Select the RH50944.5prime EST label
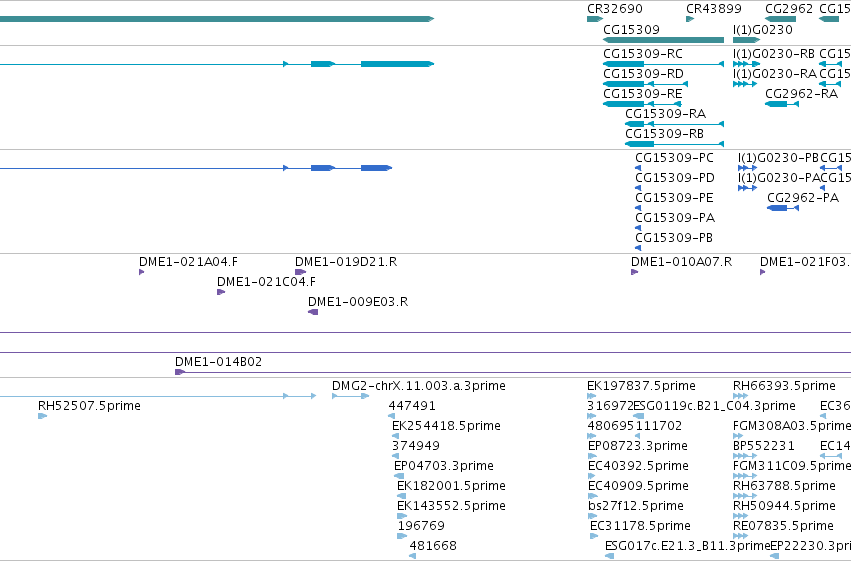 click(784, 506)
